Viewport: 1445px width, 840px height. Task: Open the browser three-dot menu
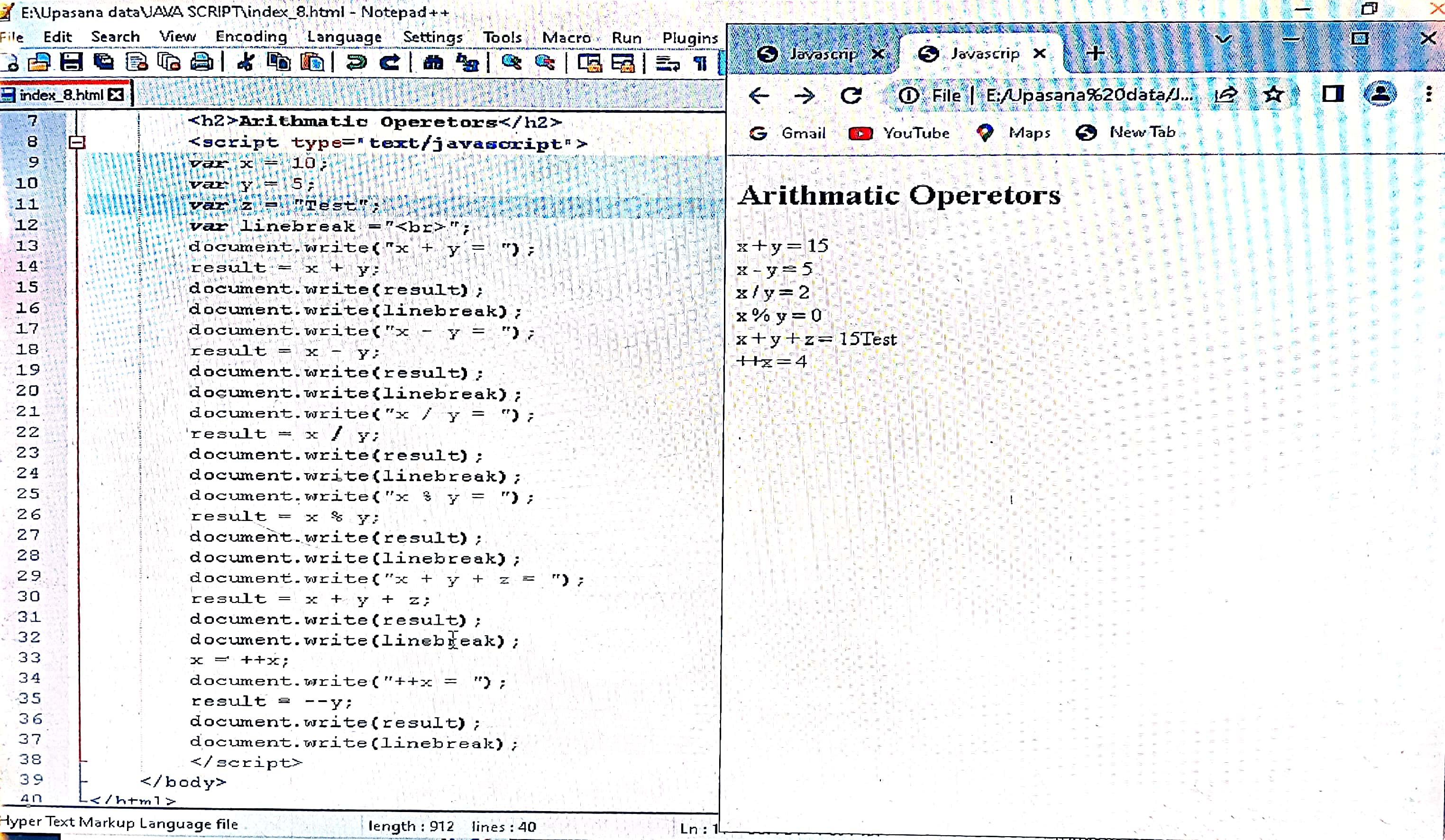1428,94
